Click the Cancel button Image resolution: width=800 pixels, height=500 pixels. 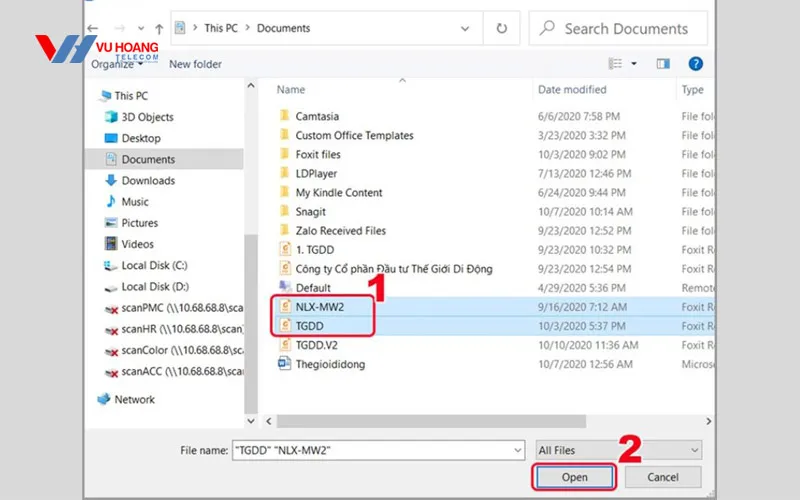663,477
